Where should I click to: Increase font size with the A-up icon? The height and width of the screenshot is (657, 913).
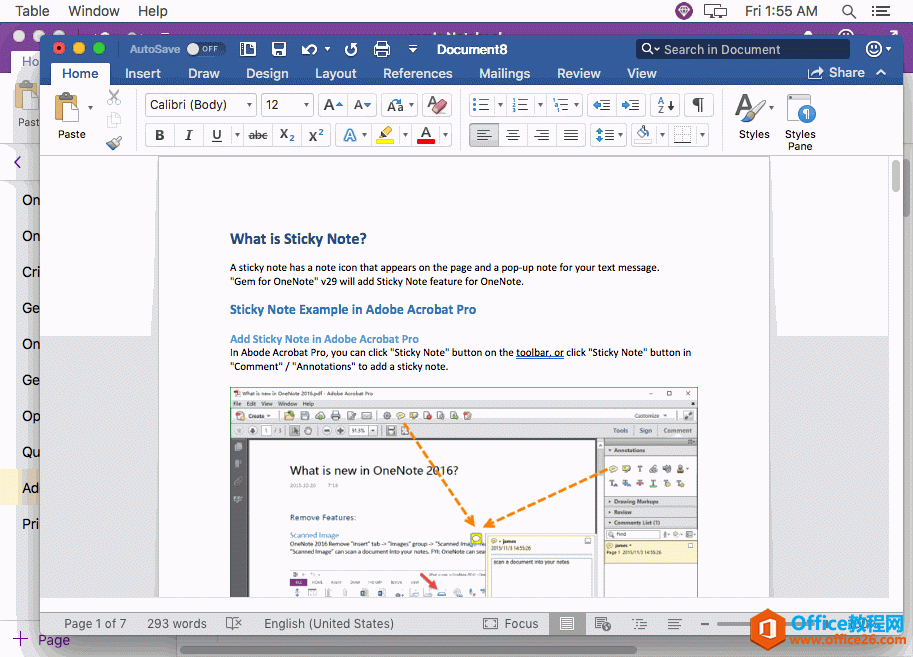click(334, 105)
